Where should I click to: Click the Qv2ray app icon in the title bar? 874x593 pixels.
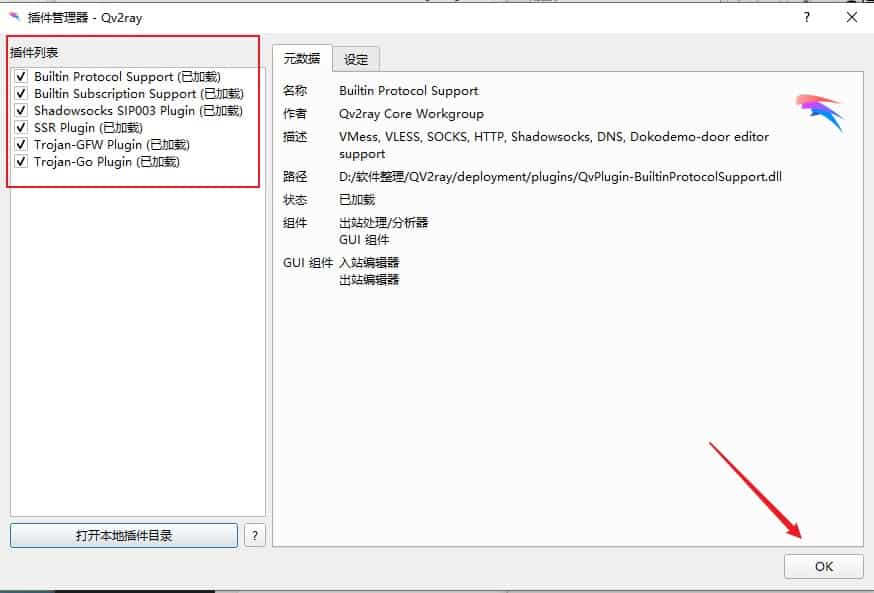pyautogui.click(x=14, y=17)
